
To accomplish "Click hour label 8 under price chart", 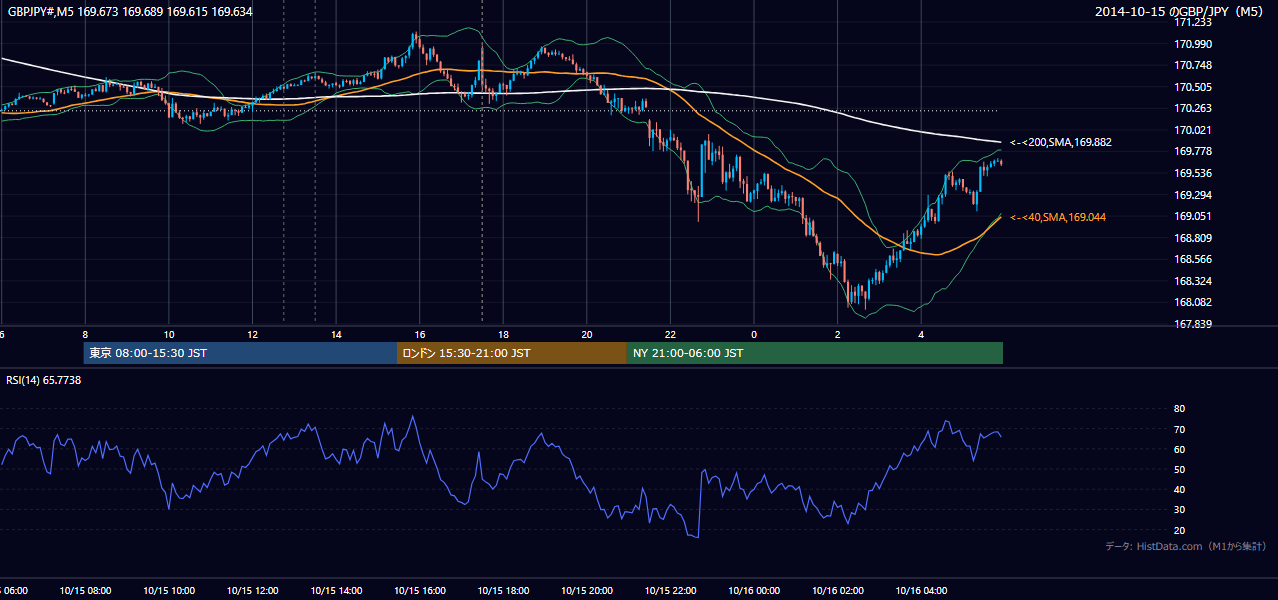I will pyautogui.click(x=85, y=335).
